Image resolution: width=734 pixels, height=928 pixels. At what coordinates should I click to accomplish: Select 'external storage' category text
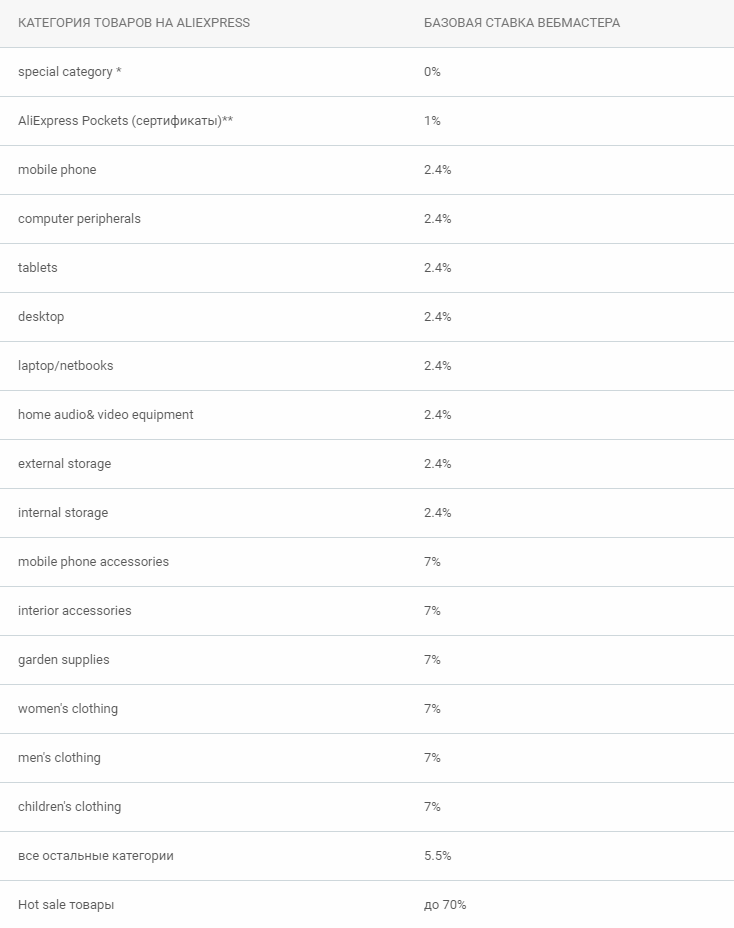(64, 464)
